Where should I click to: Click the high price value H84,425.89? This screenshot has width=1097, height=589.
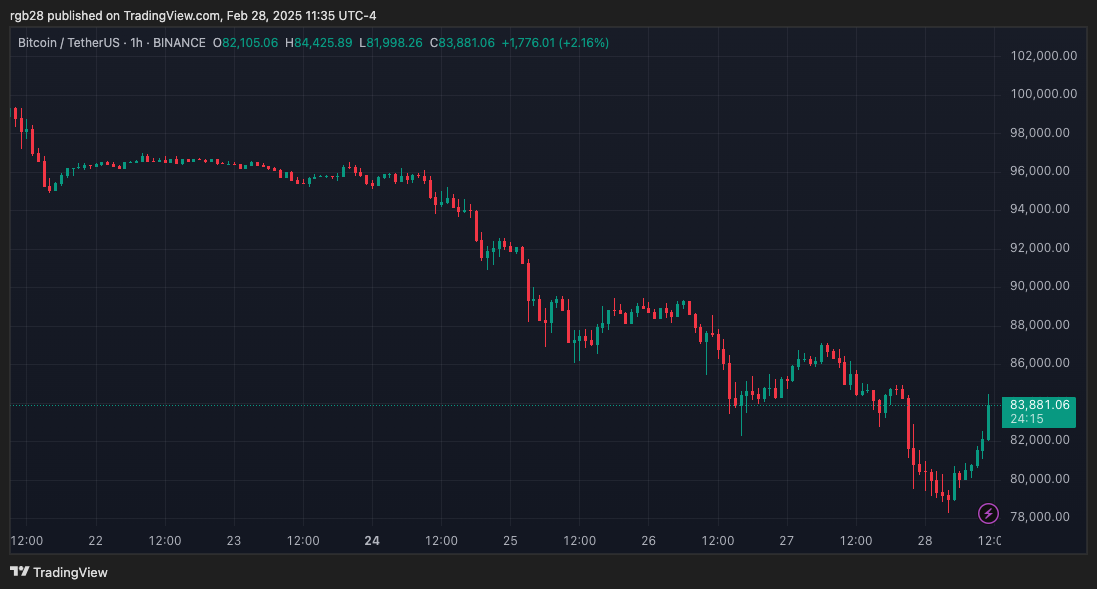318,43
